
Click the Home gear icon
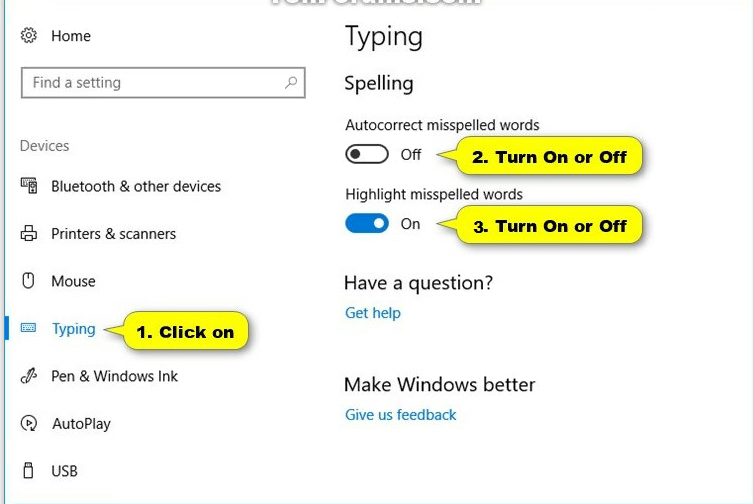tap(28, 36)
